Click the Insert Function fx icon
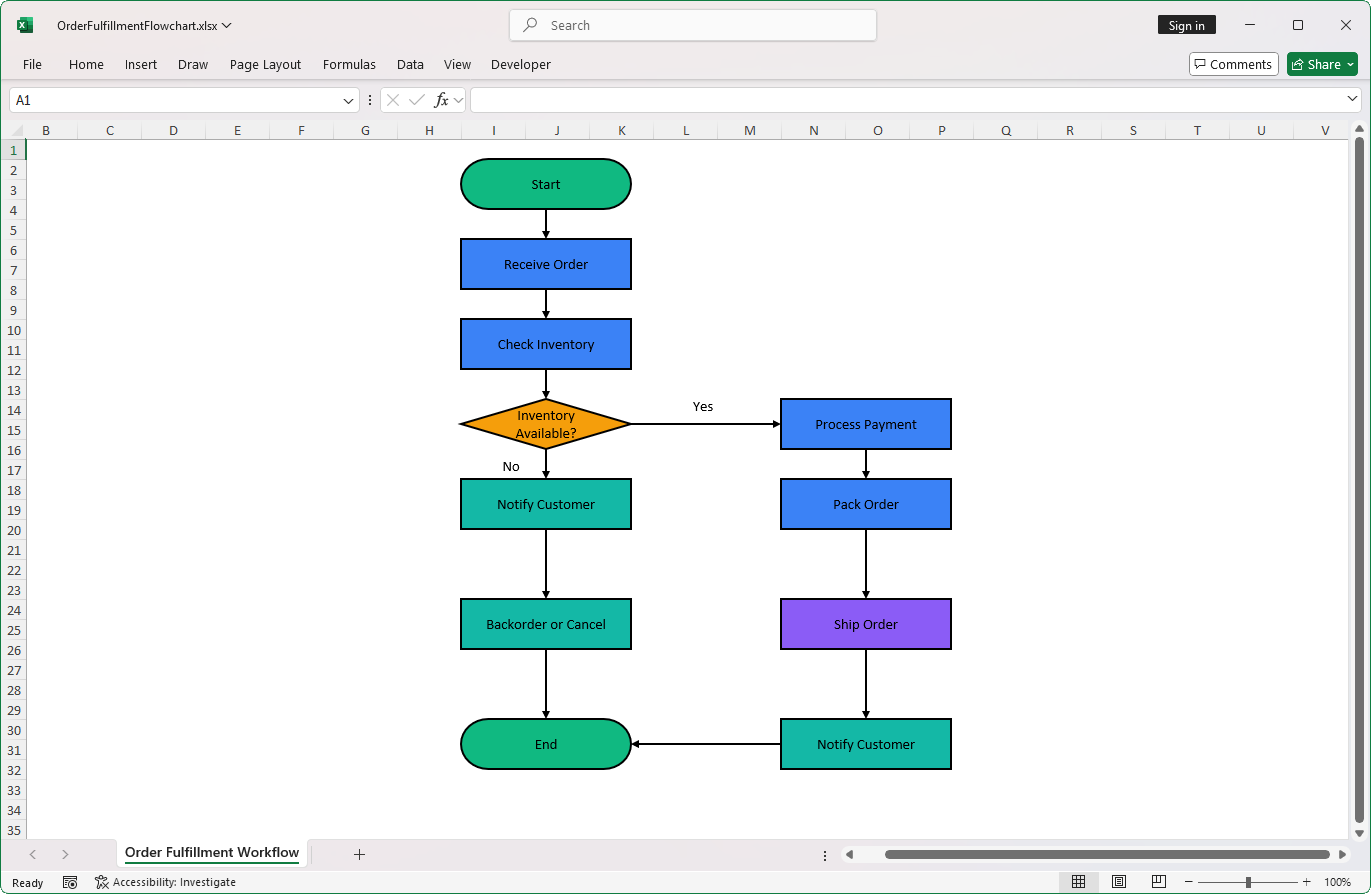 point(441,100)
